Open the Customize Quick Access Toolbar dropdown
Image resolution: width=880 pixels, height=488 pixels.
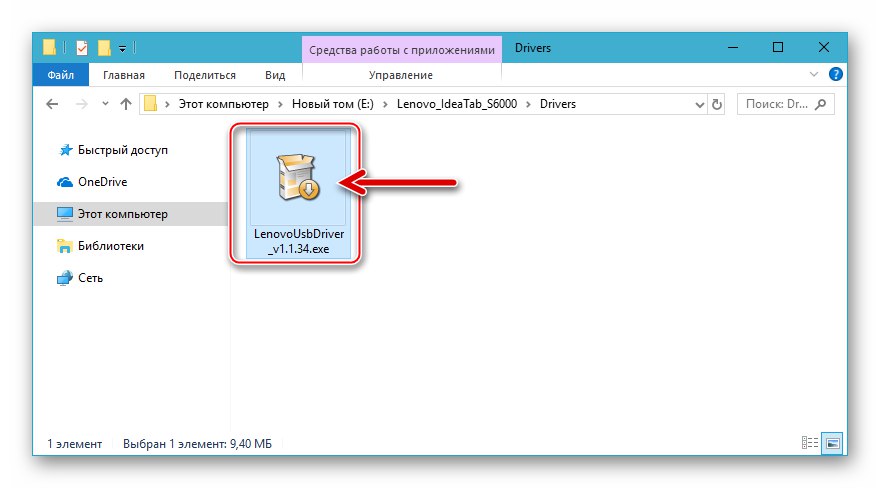[x=122, y=49]
